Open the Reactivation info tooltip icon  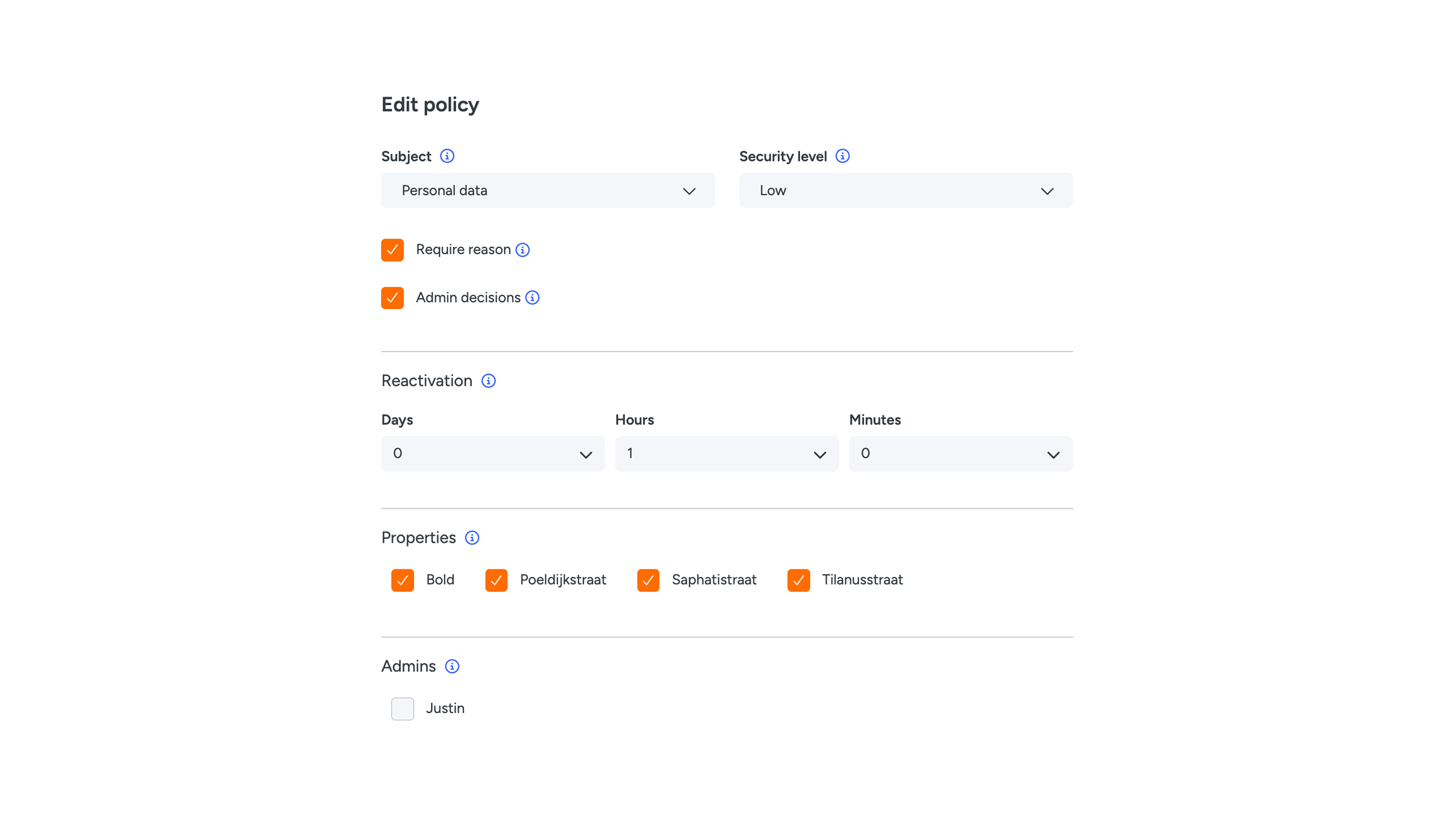(x=489, y=381)
